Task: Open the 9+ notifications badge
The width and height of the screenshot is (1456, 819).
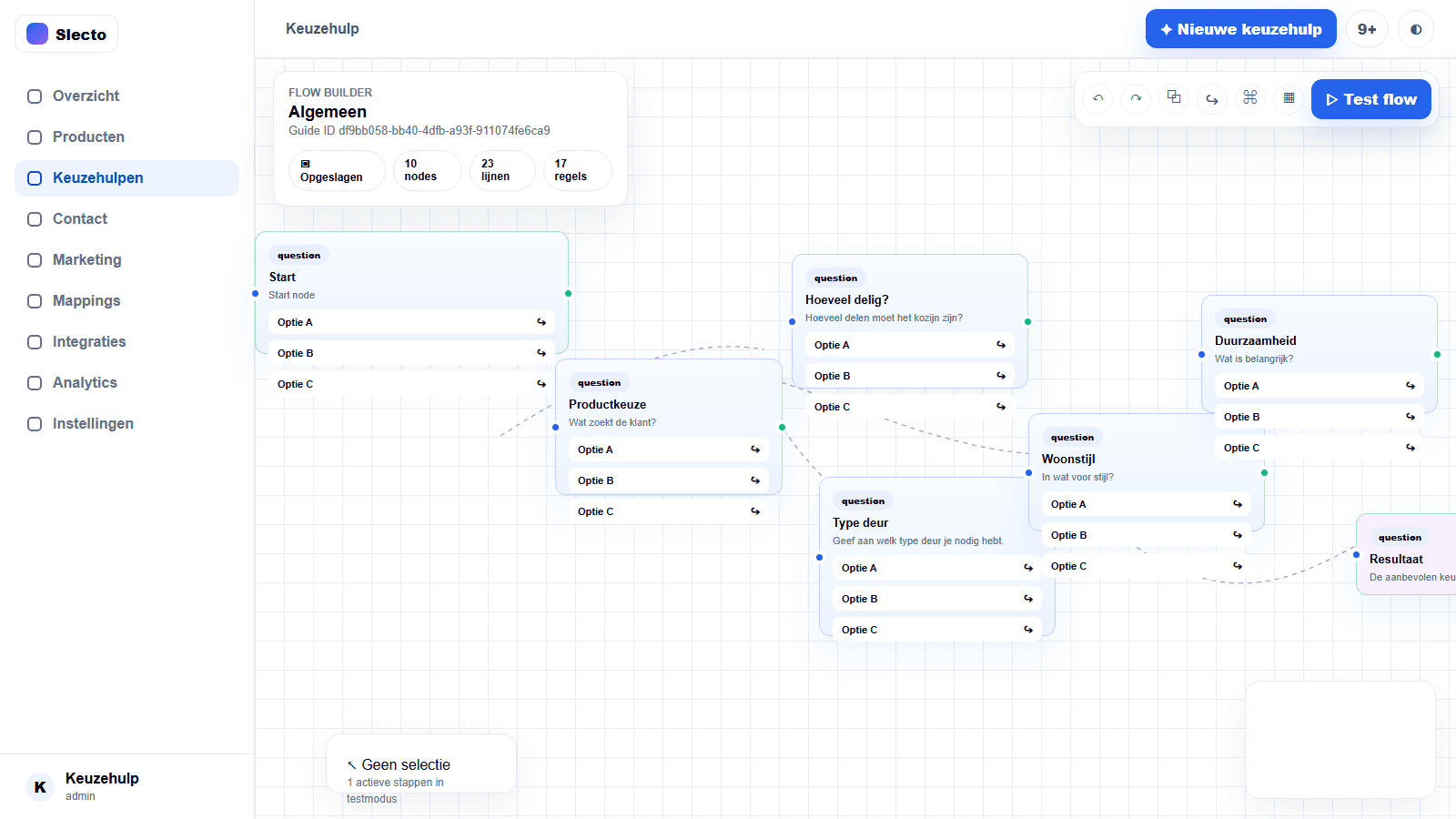Action: pyautogui.click(x=1367, y=29)
